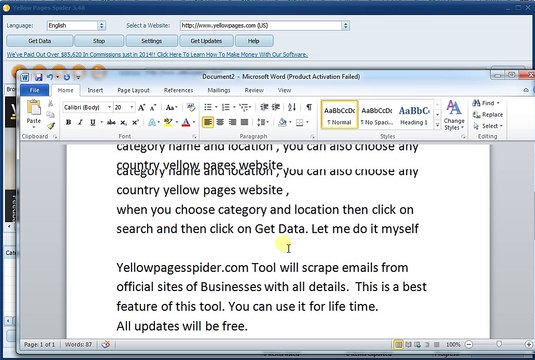Toggle Show/Hide paragraph marks
535x360 pixels.
coord(309,107)
